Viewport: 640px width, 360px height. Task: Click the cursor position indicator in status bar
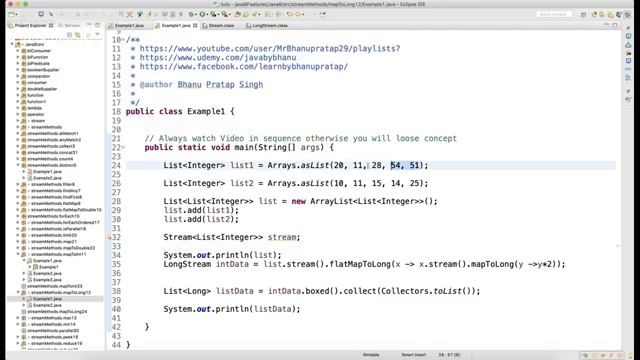[x=449, y=355]
